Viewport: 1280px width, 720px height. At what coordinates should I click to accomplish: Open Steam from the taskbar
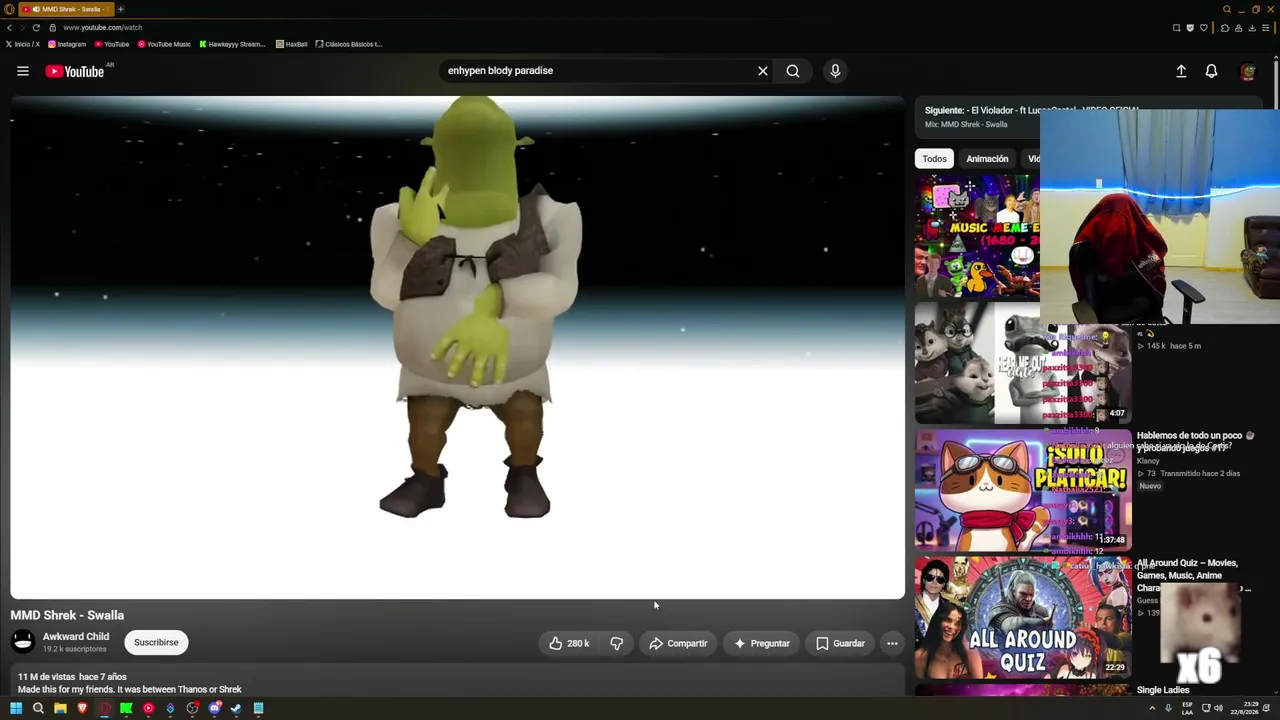point(236,709)
